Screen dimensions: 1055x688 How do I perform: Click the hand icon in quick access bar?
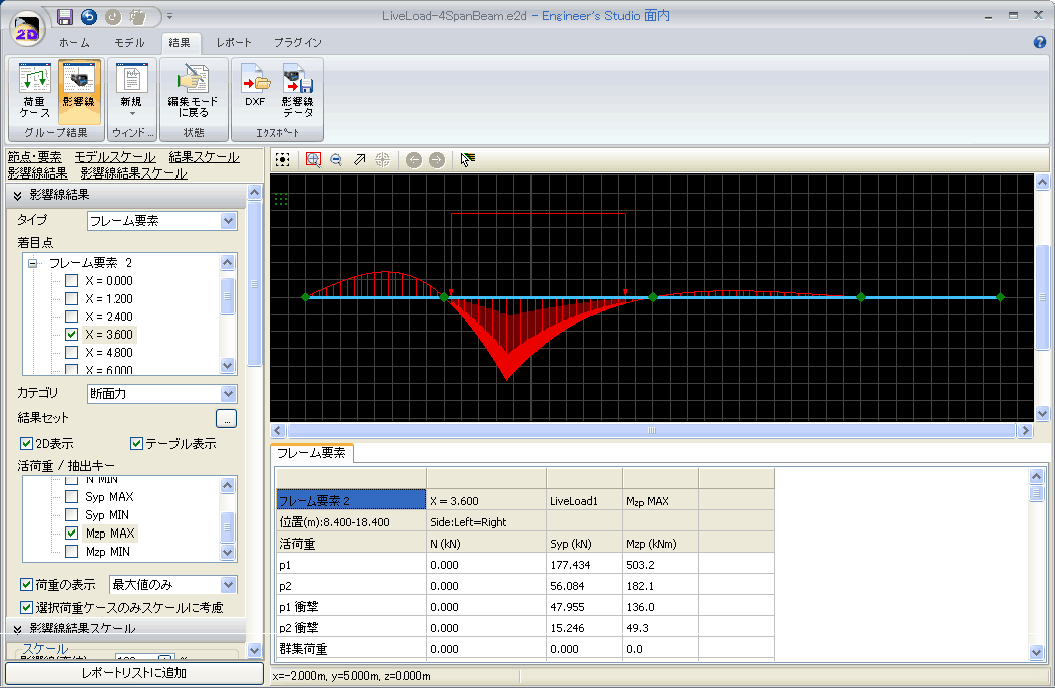(137, 17)
